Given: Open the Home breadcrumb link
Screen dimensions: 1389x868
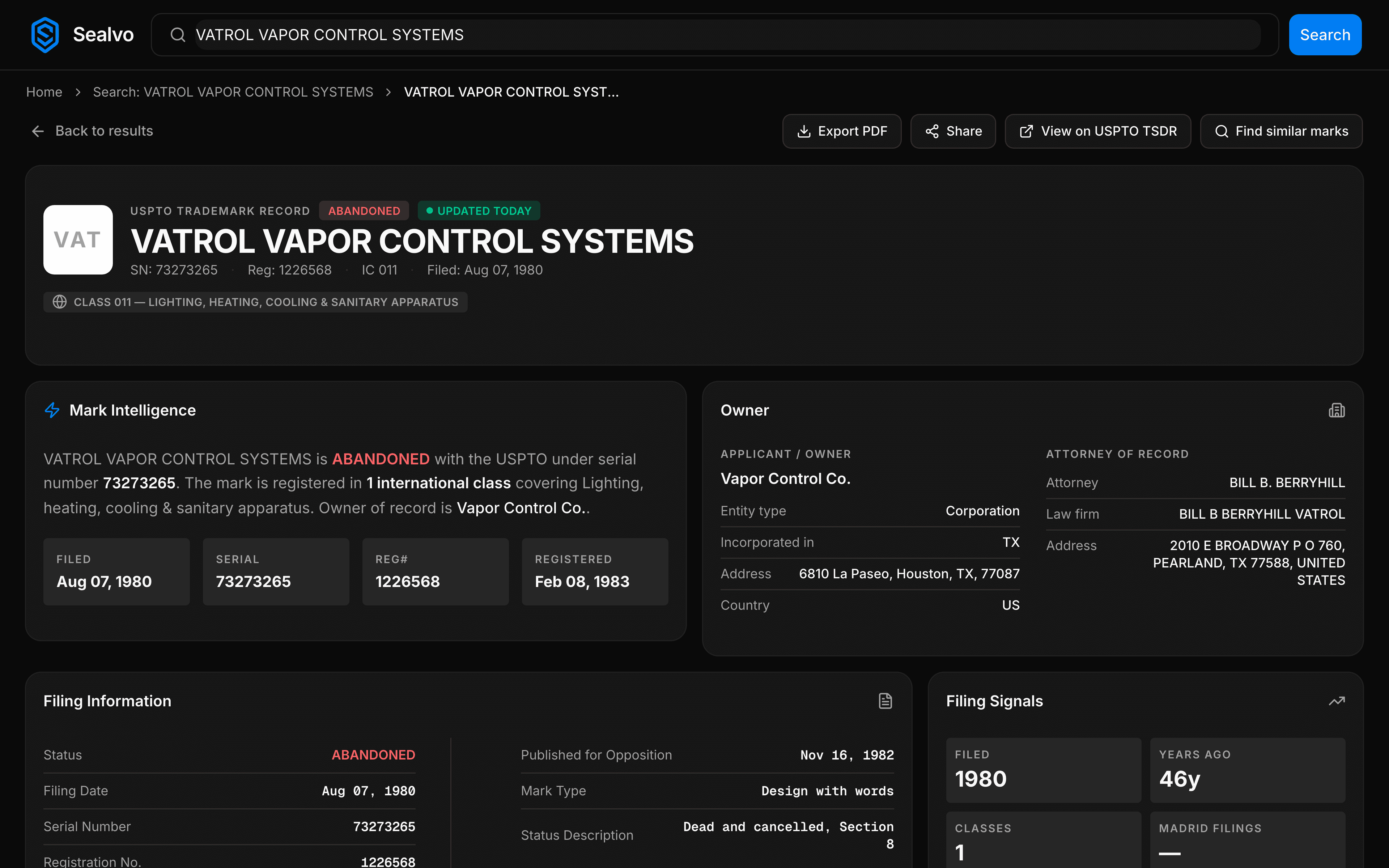Looking at the screenshot, I should coord(44,92).
